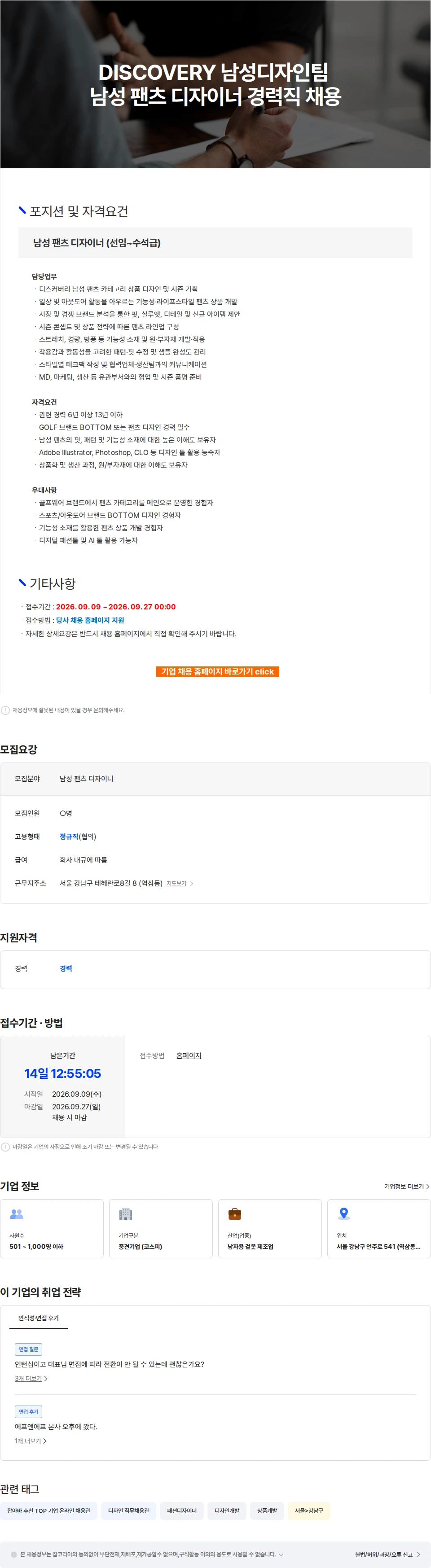Click the 상품개발 tag

tap(267, 1511)
